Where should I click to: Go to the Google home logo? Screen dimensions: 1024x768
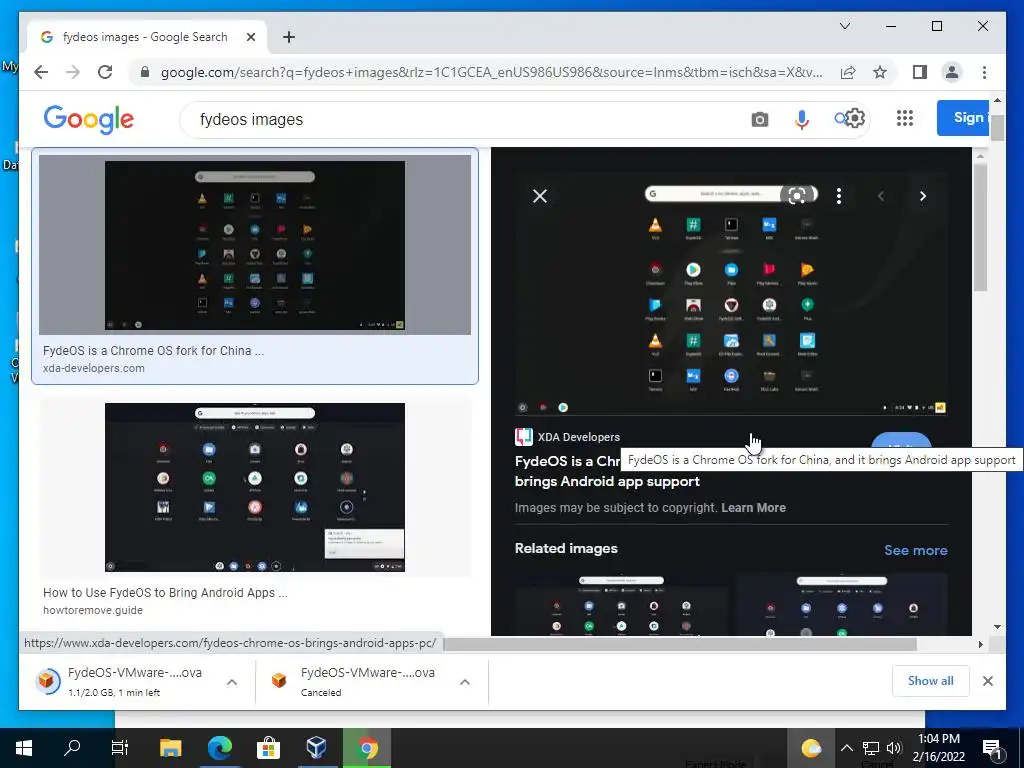tap(88, 120)
